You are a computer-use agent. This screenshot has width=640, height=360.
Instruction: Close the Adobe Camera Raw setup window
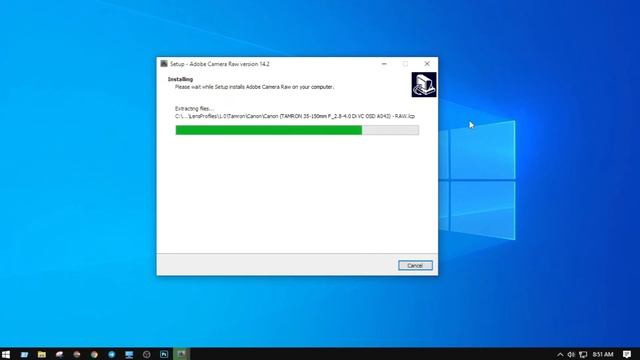click(x=427, y=64)
